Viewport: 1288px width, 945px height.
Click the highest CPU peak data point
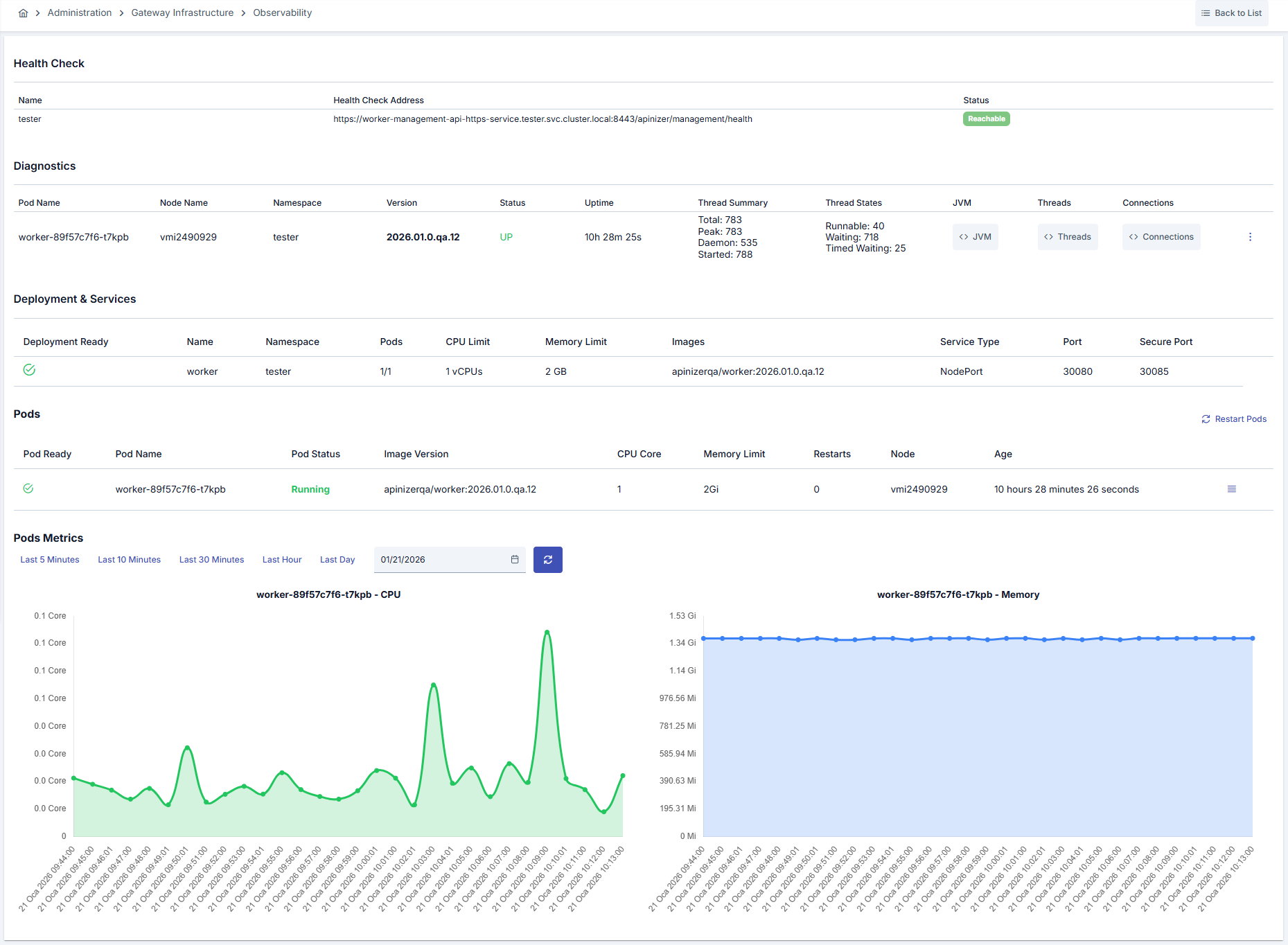click(x=547, y=632)
